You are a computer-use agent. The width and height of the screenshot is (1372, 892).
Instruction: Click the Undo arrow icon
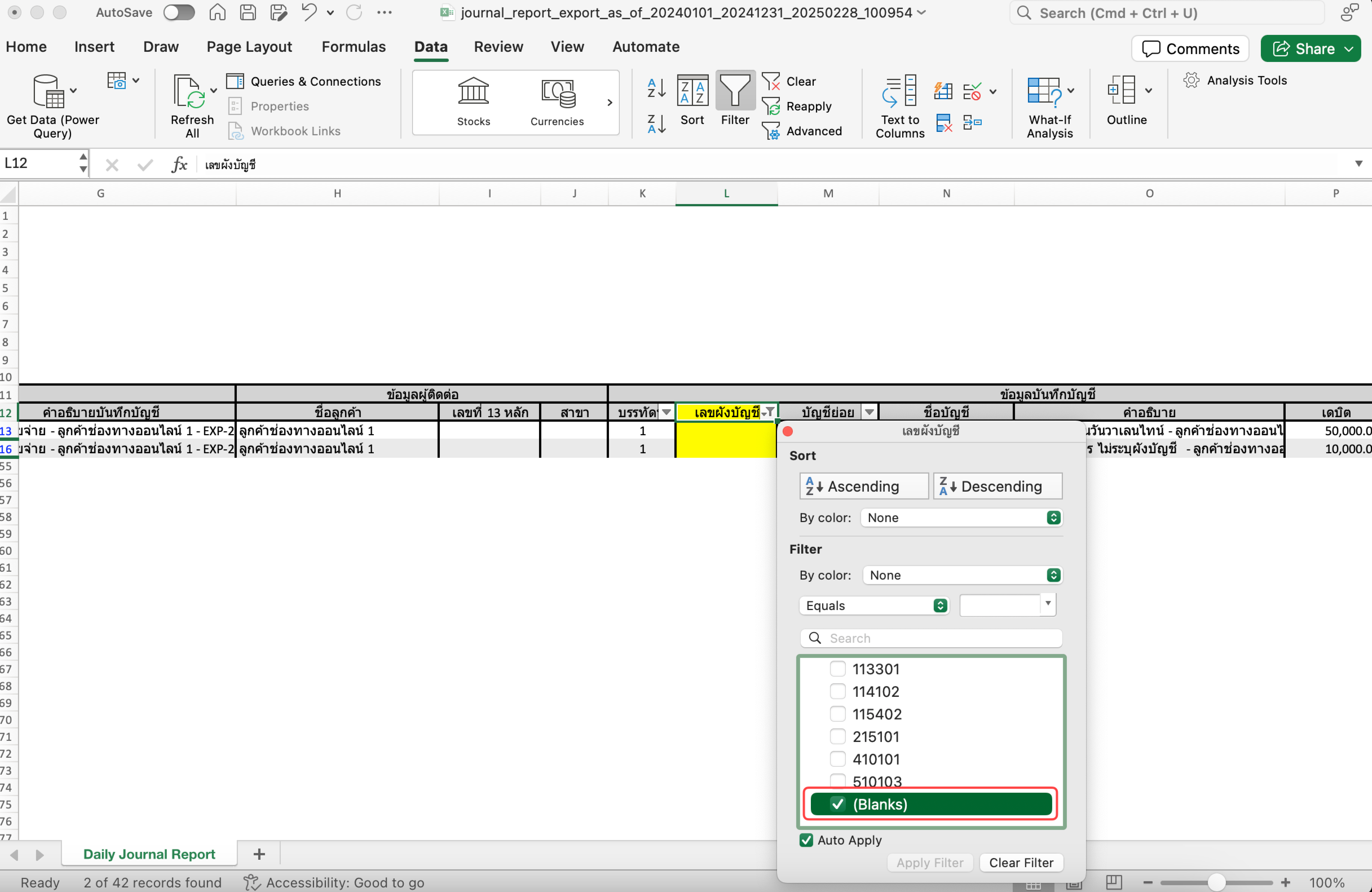coord(309,12)
